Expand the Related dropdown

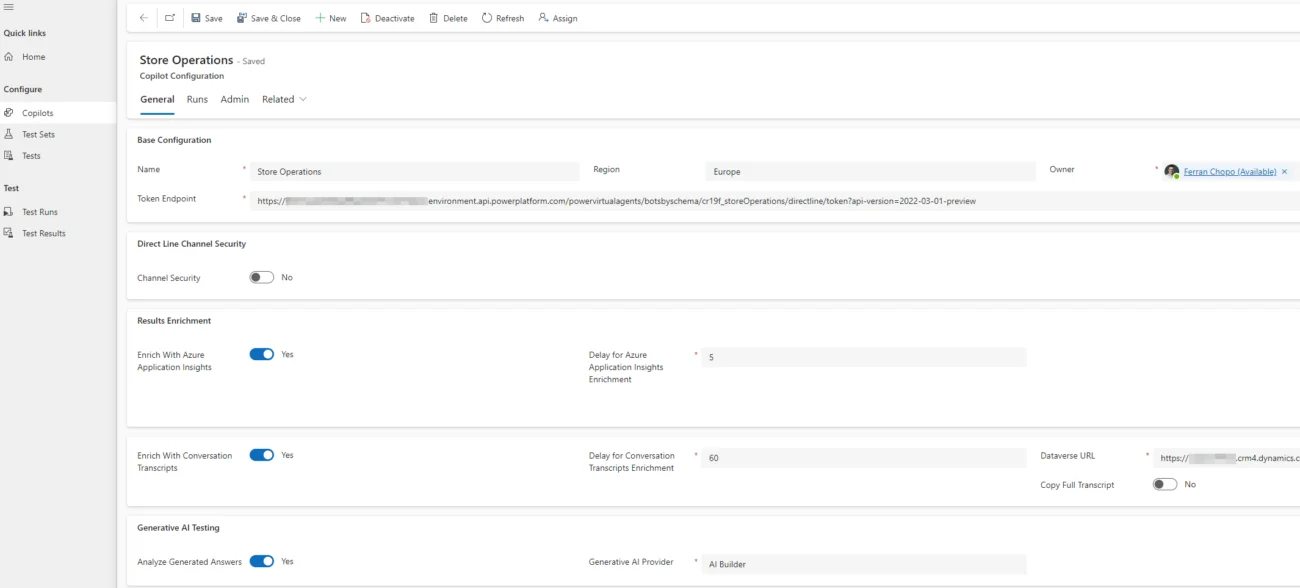pos(284,99)
